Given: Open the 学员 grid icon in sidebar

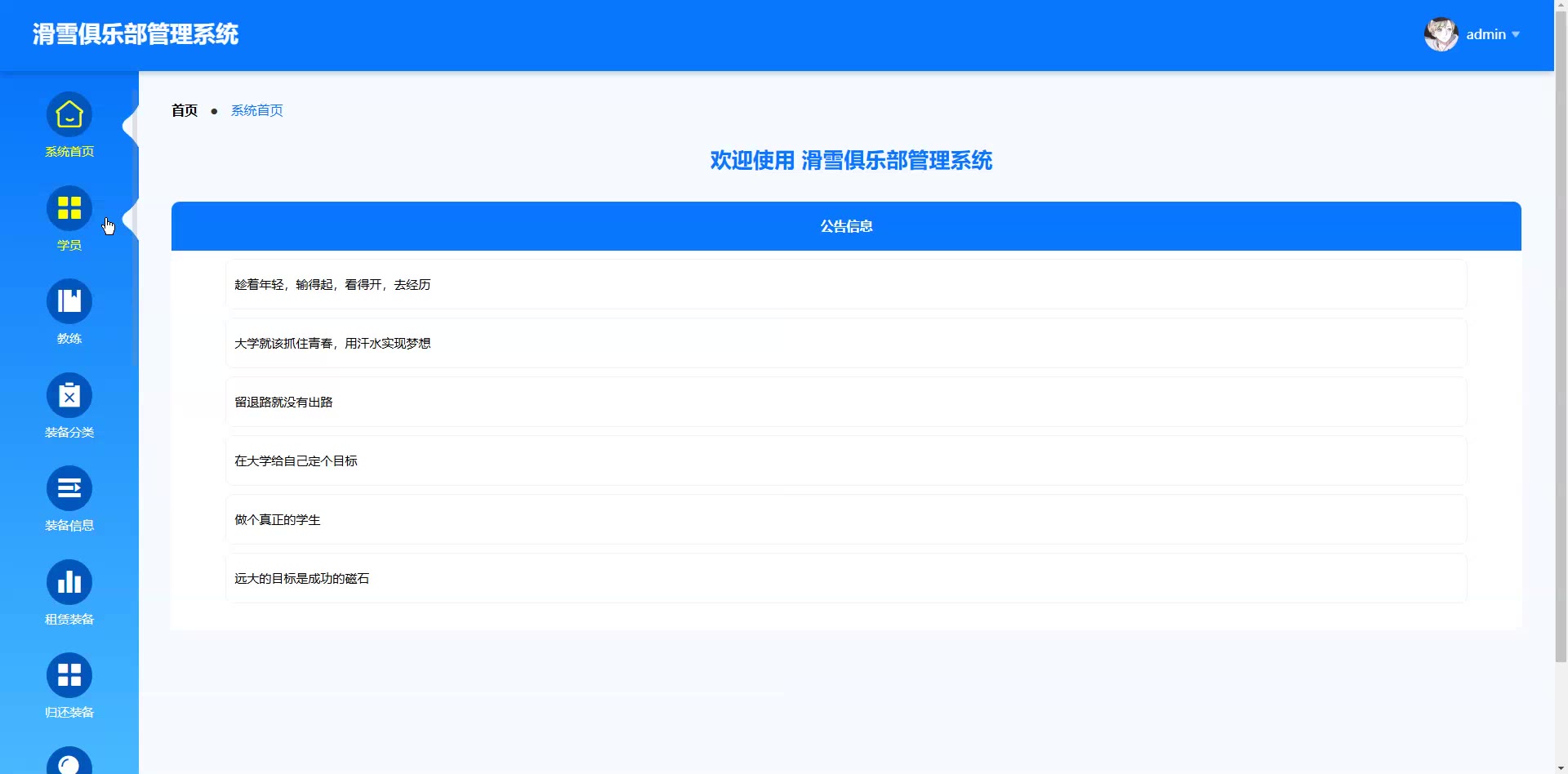Looking at the screenshot, I should (x=69, y=208).
